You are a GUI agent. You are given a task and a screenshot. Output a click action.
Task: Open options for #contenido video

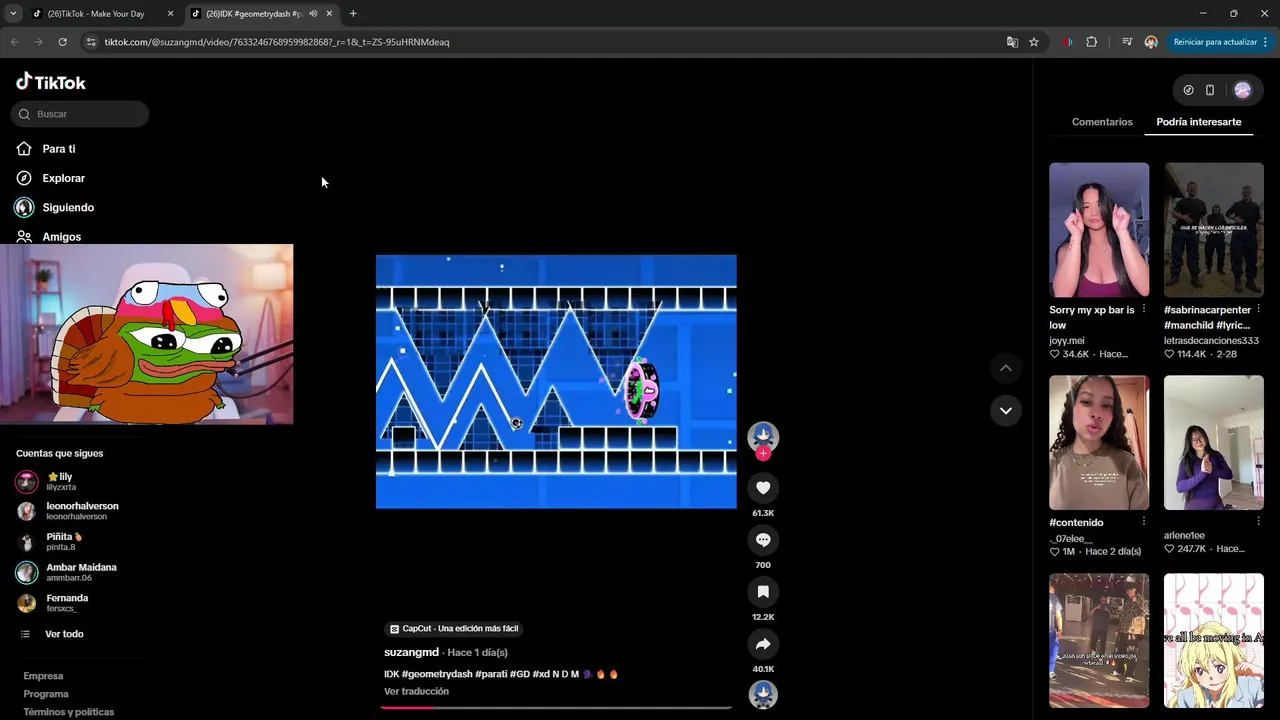click(x=1144, y=522)
